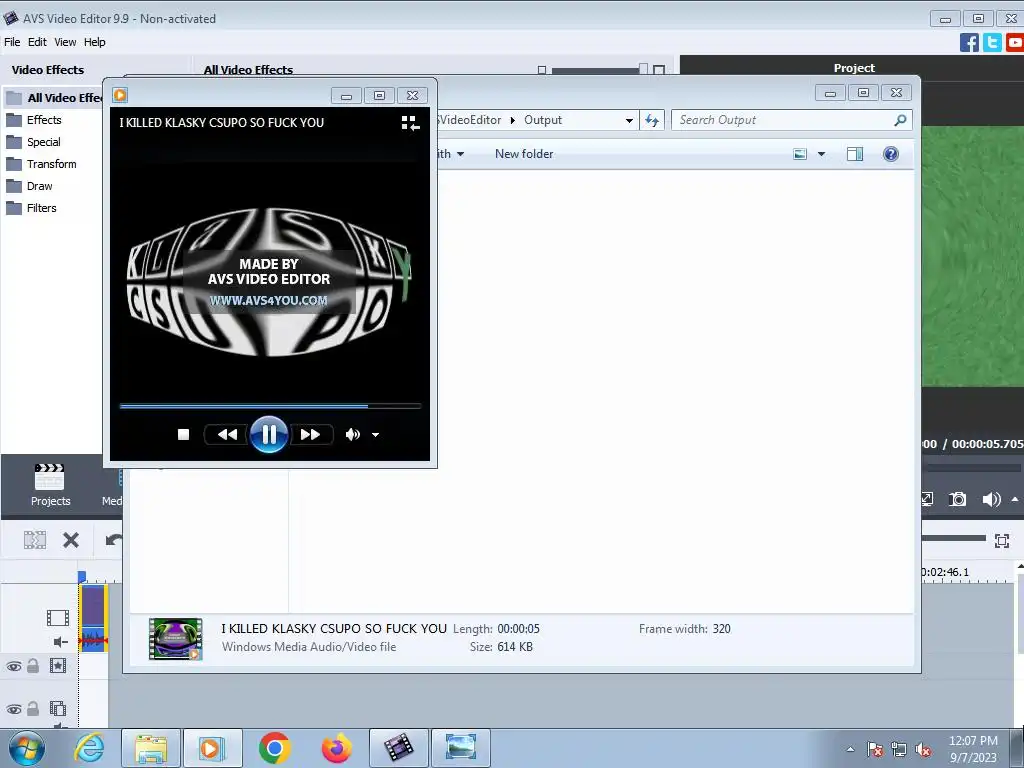Open the Help menu

click(95, 42)
